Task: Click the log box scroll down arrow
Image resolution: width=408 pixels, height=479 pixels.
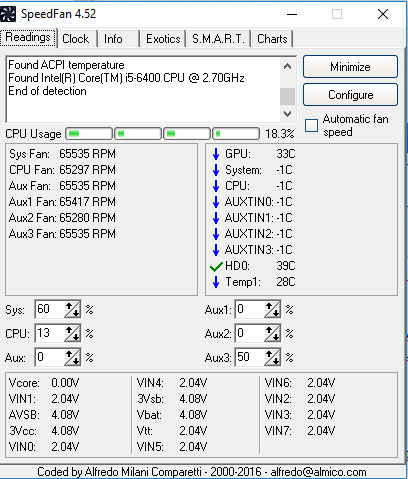Action: point(287,114)
